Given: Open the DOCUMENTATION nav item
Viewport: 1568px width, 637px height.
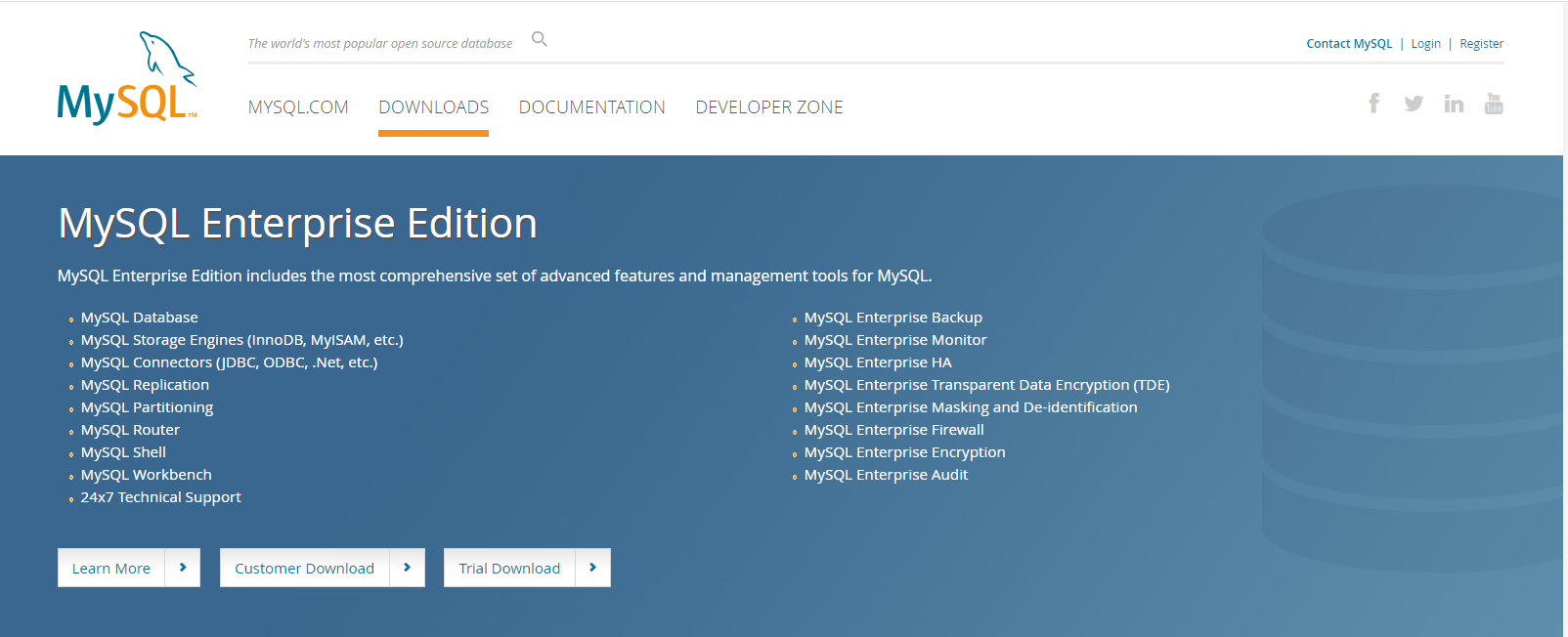Looking at the screenshot, I should (592, 107).
